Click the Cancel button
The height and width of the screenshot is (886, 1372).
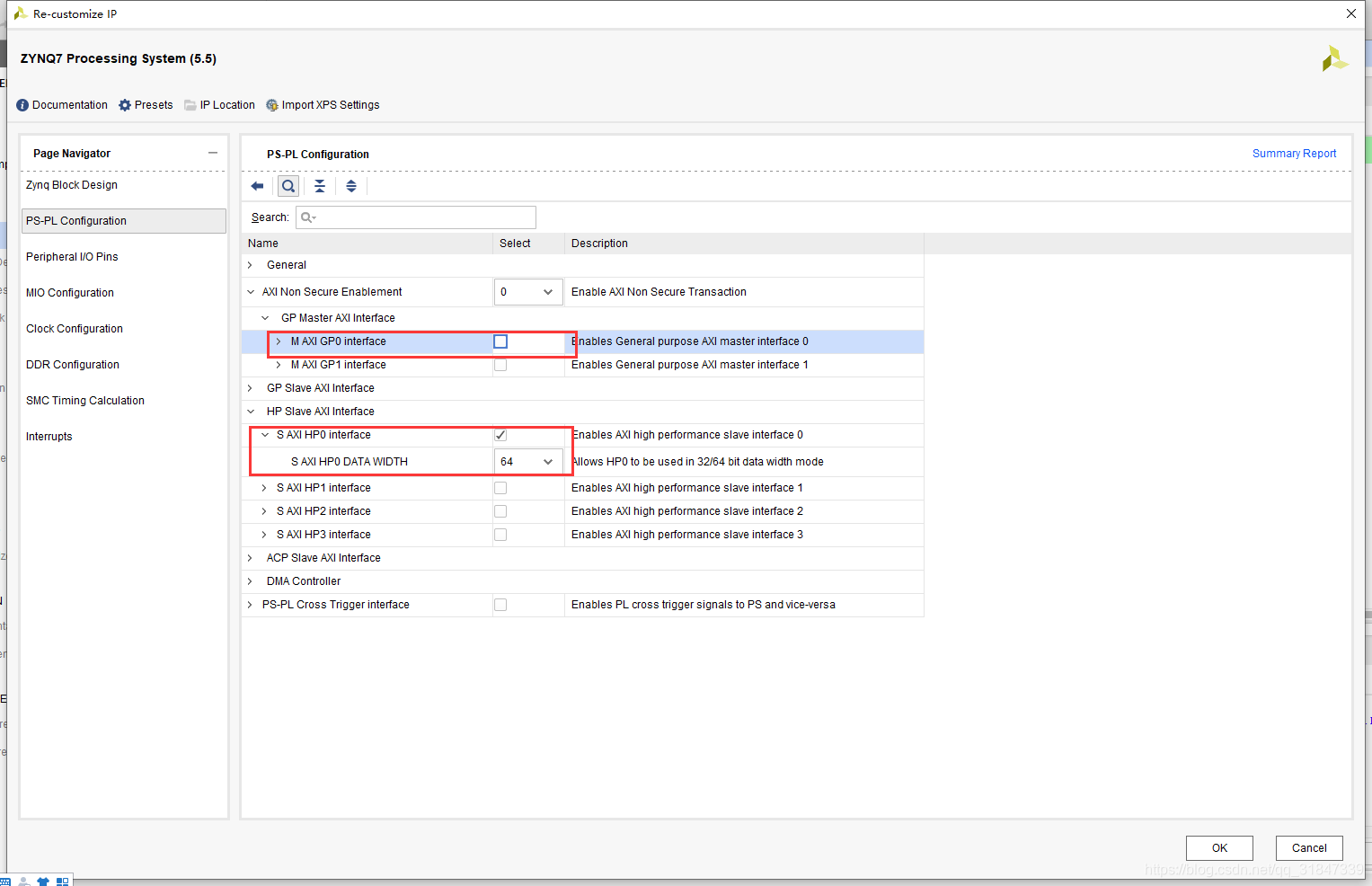point(1309,848)
